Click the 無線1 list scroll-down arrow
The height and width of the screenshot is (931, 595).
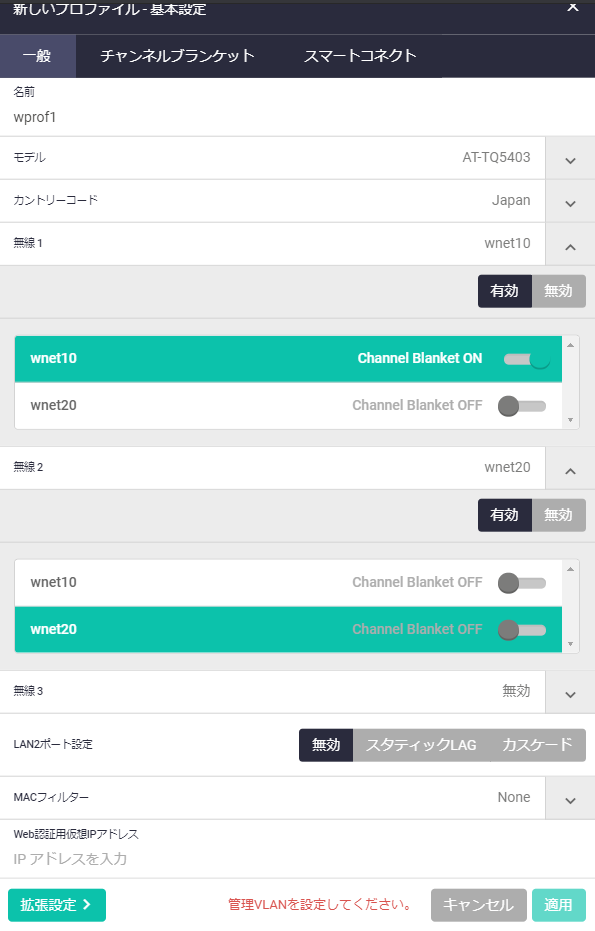(x=570, y=420)
